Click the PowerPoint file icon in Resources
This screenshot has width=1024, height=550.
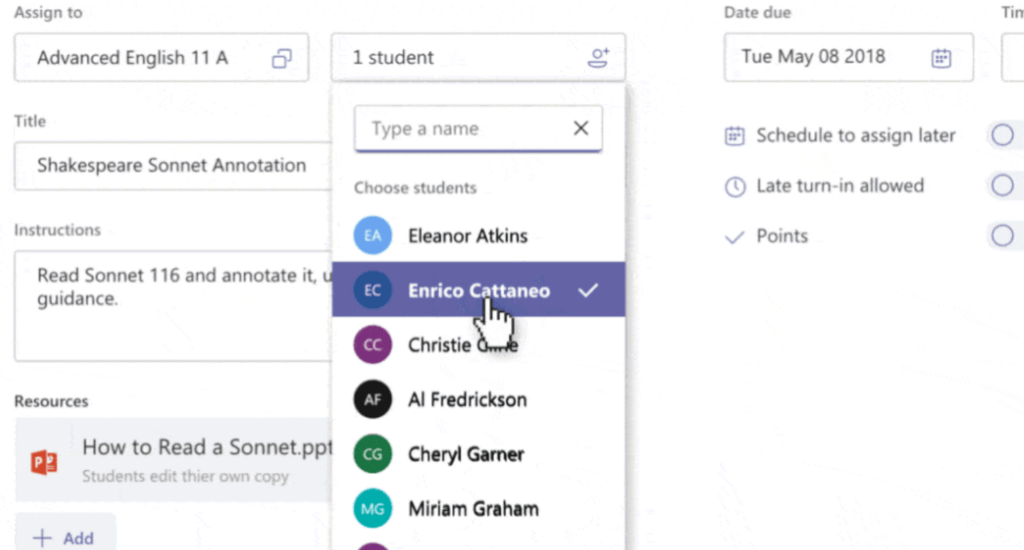(x=44, y=462)
